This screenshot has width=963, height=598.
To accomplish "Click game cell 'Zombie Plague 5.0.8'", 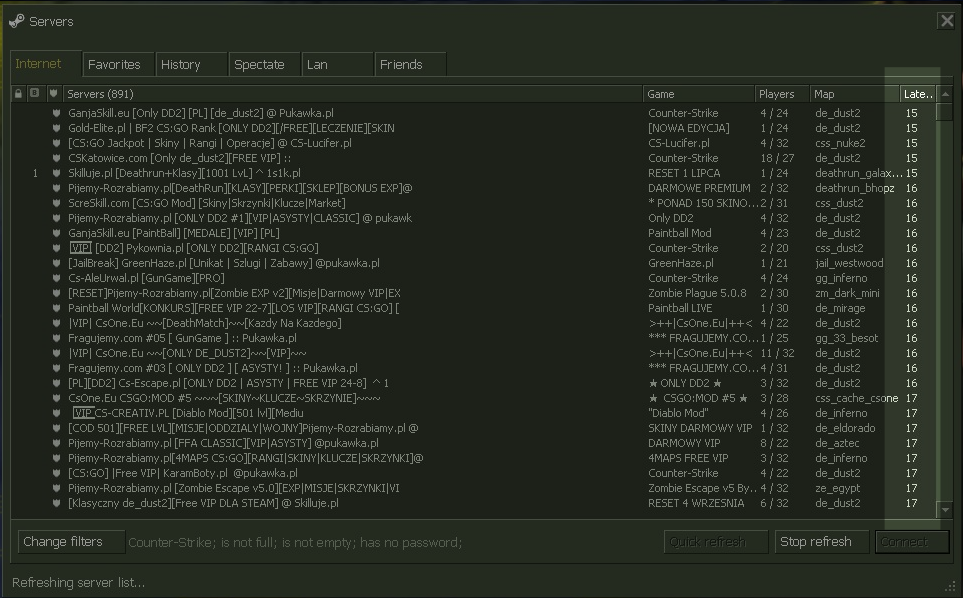I will click(697, 293).
